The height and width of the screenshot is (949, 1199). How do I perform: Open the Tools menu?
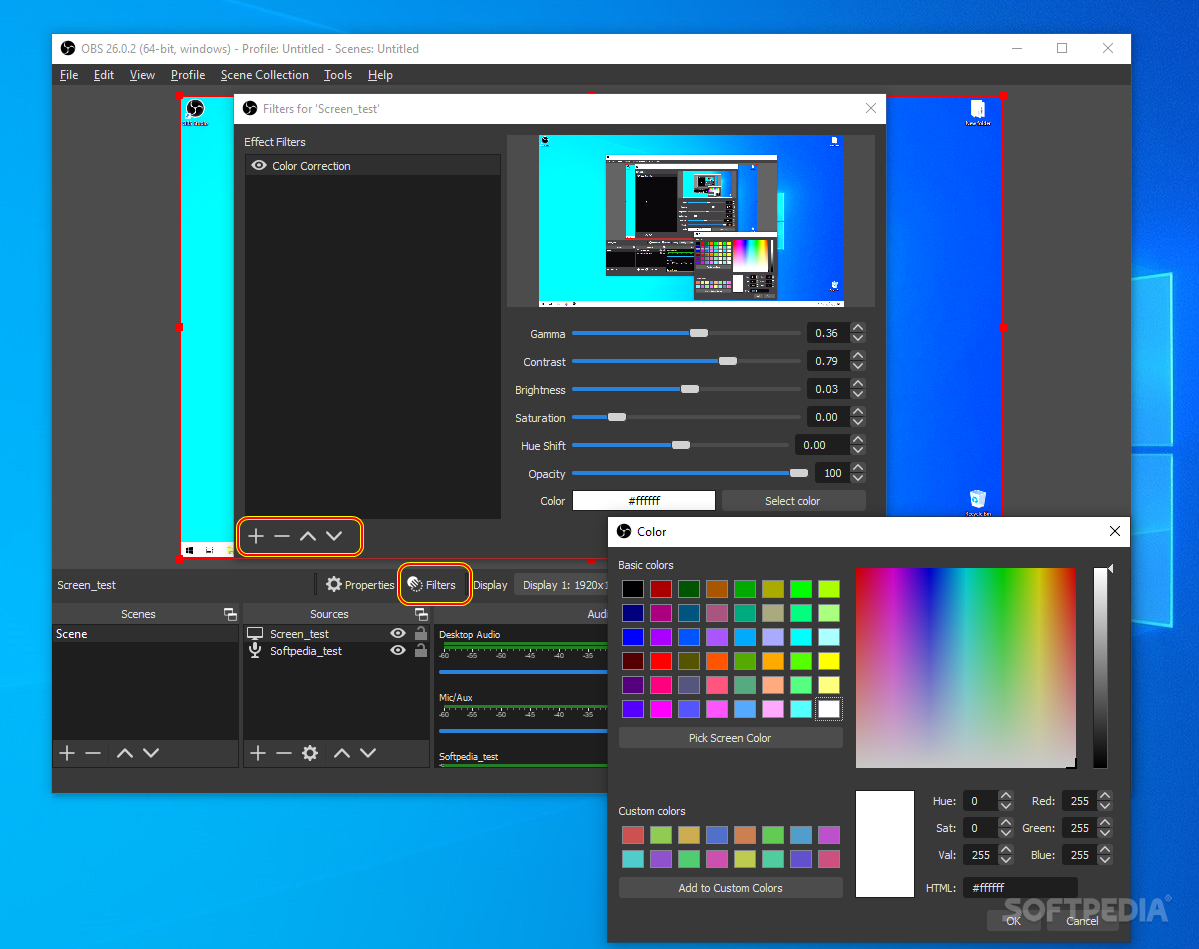tap(337, 75)
